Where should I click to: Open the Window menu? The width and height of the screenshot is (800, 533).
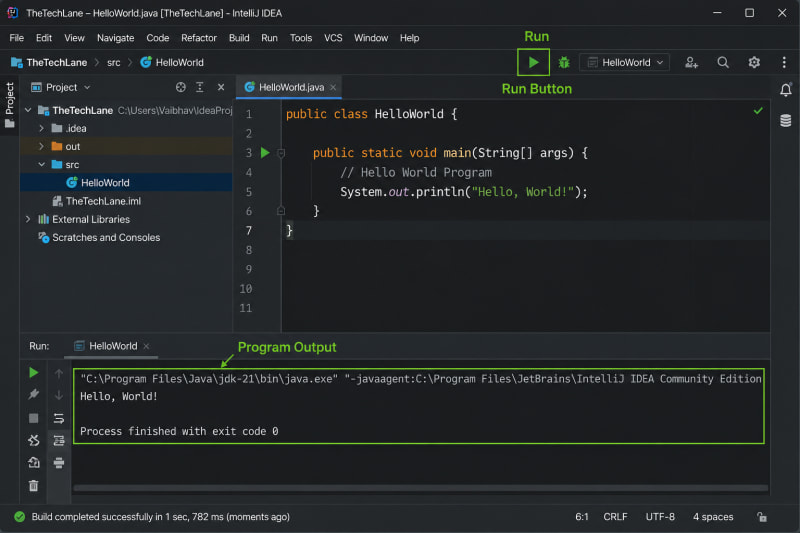(371, 38)
